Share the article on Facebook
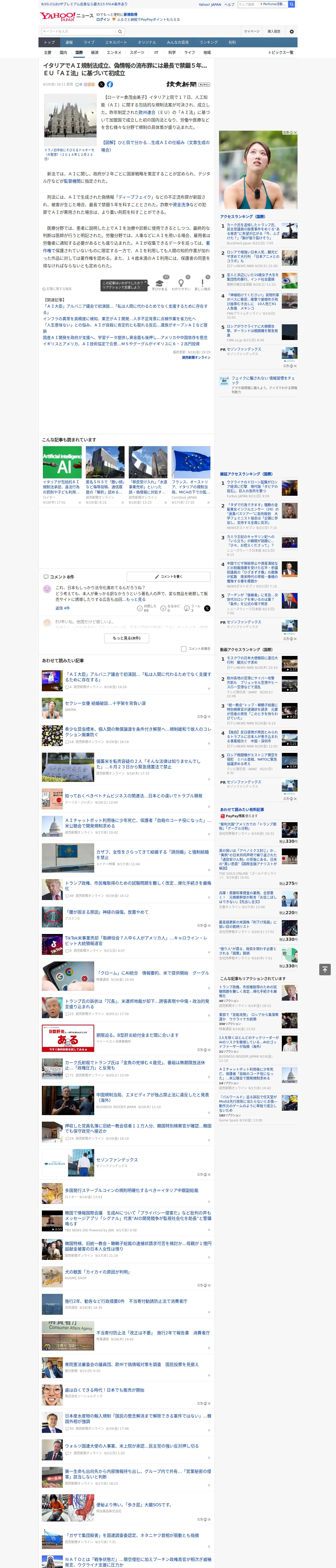This screenshot has height=1568, width=336. (110, 85)
